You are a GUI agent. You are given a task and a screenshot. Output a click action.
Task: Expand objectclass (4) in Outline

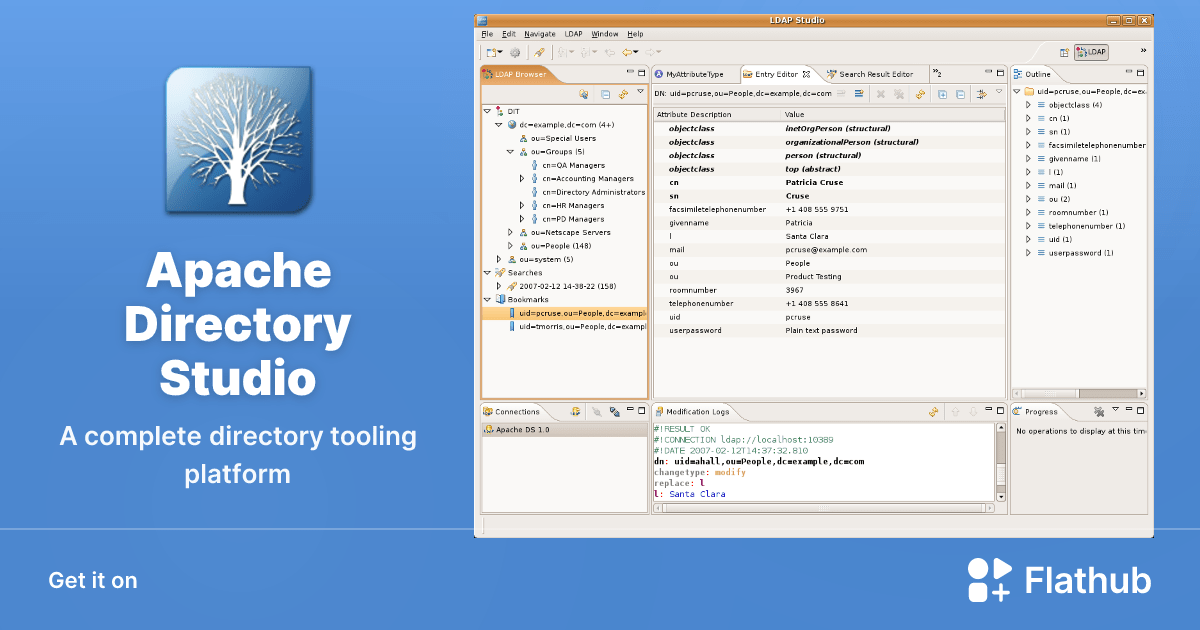pyautogui.click(x=1028, y=105)
